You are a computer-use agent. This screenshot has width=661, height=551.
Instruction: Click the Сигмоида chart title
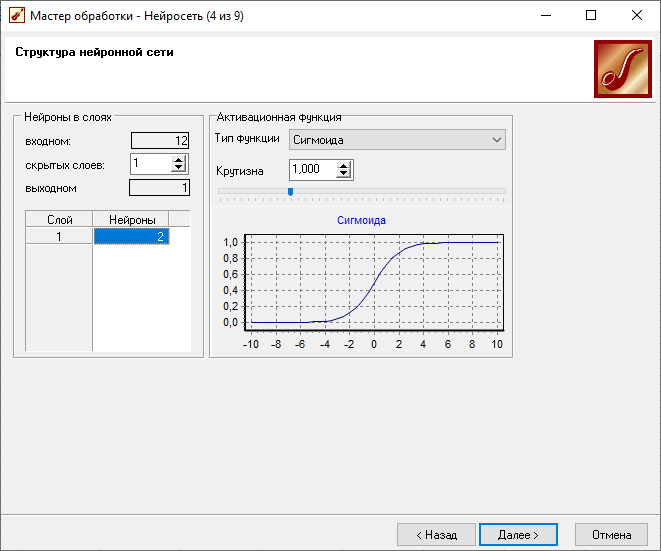(361, 220)
